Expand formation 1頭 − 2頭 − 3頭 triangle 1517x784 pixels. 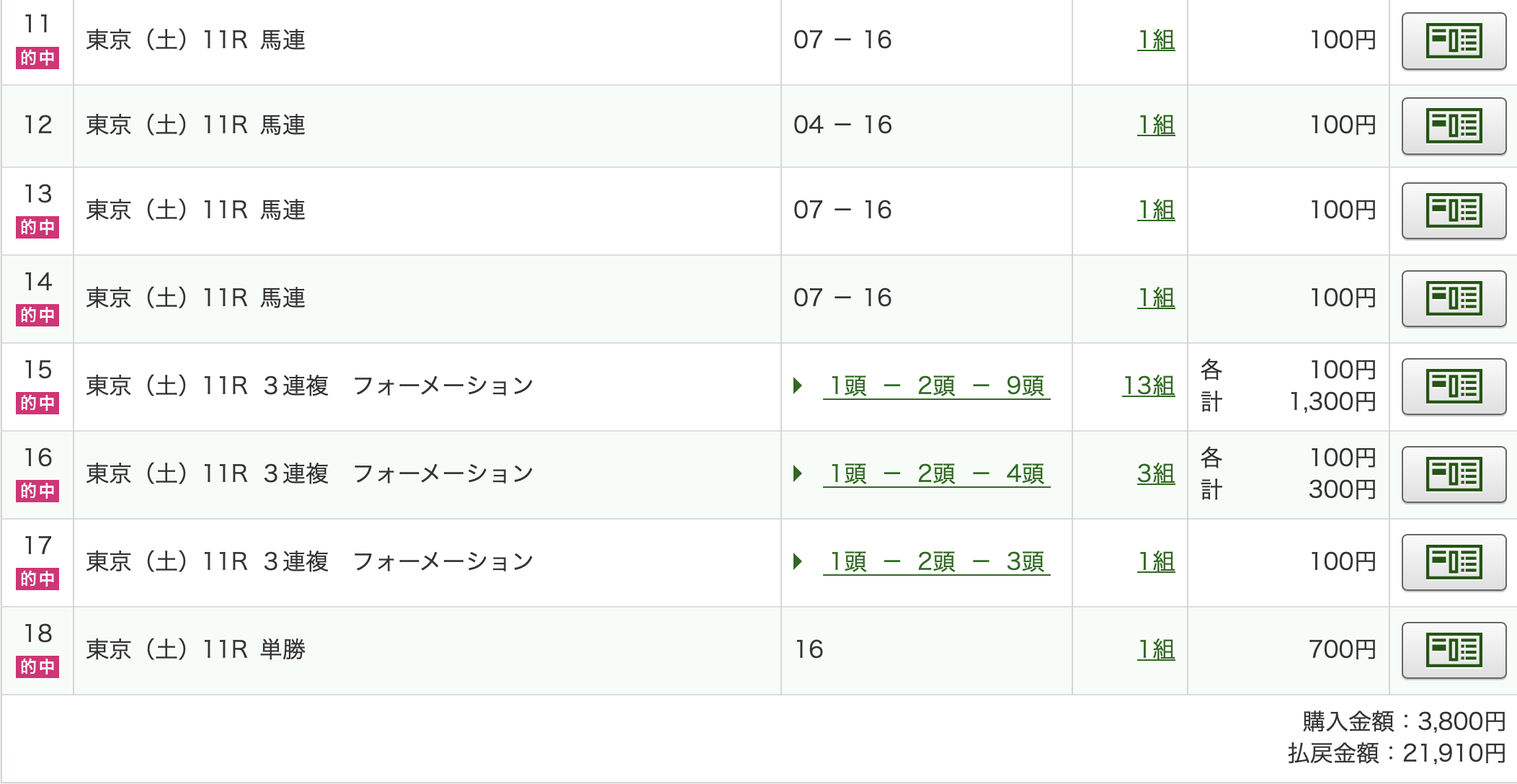798,561
